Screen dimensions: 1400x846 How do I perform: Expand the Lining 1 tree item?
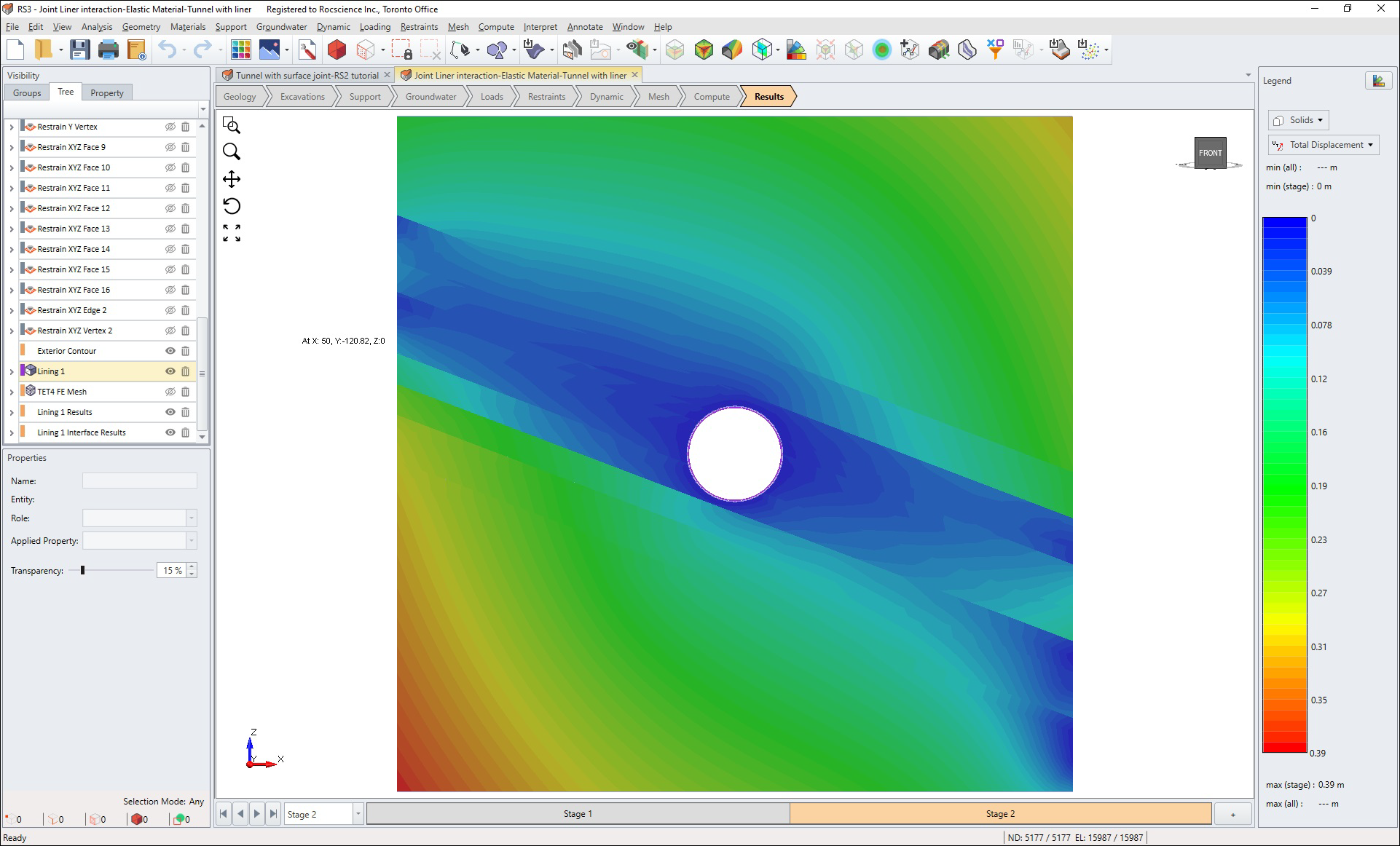10,371
